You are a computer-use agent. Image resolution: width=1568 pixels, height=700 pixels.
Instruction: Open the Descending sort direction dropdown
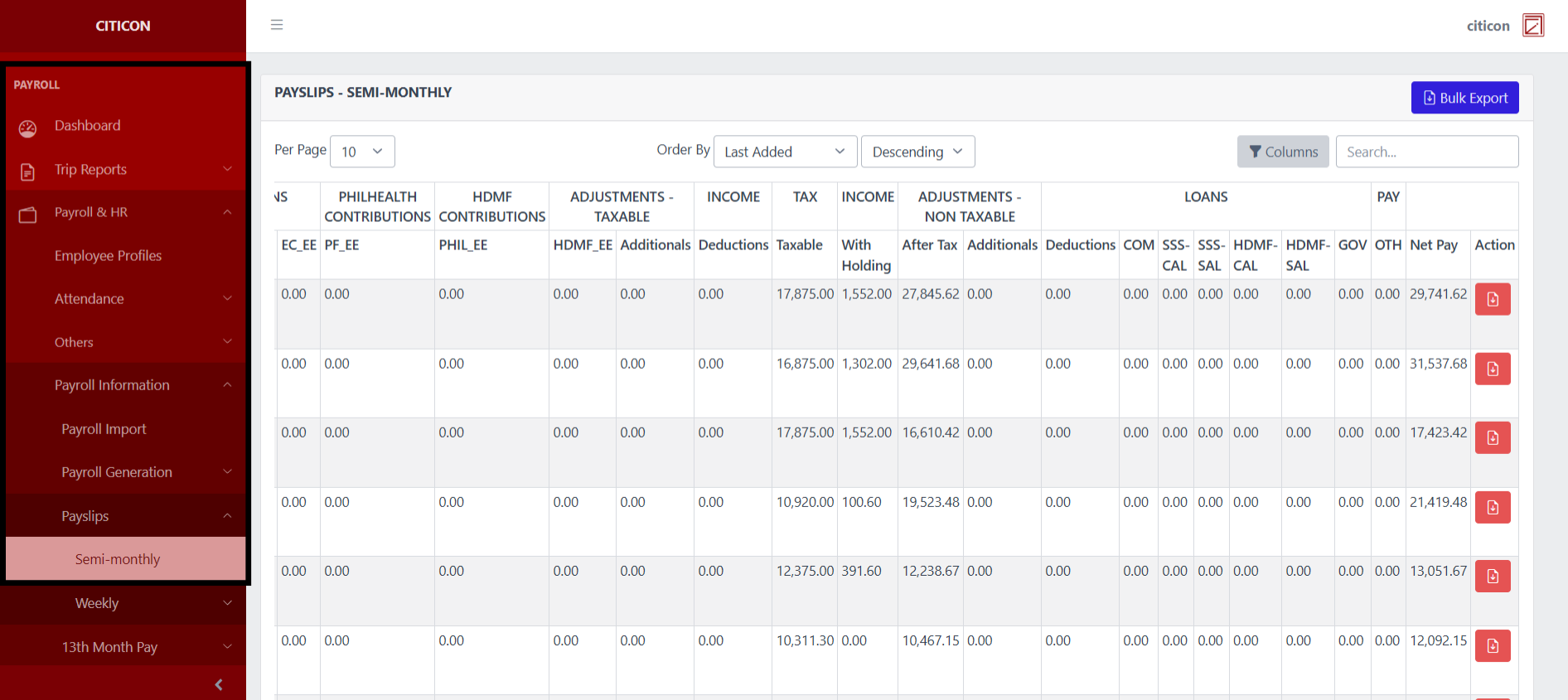click(917, 152)
